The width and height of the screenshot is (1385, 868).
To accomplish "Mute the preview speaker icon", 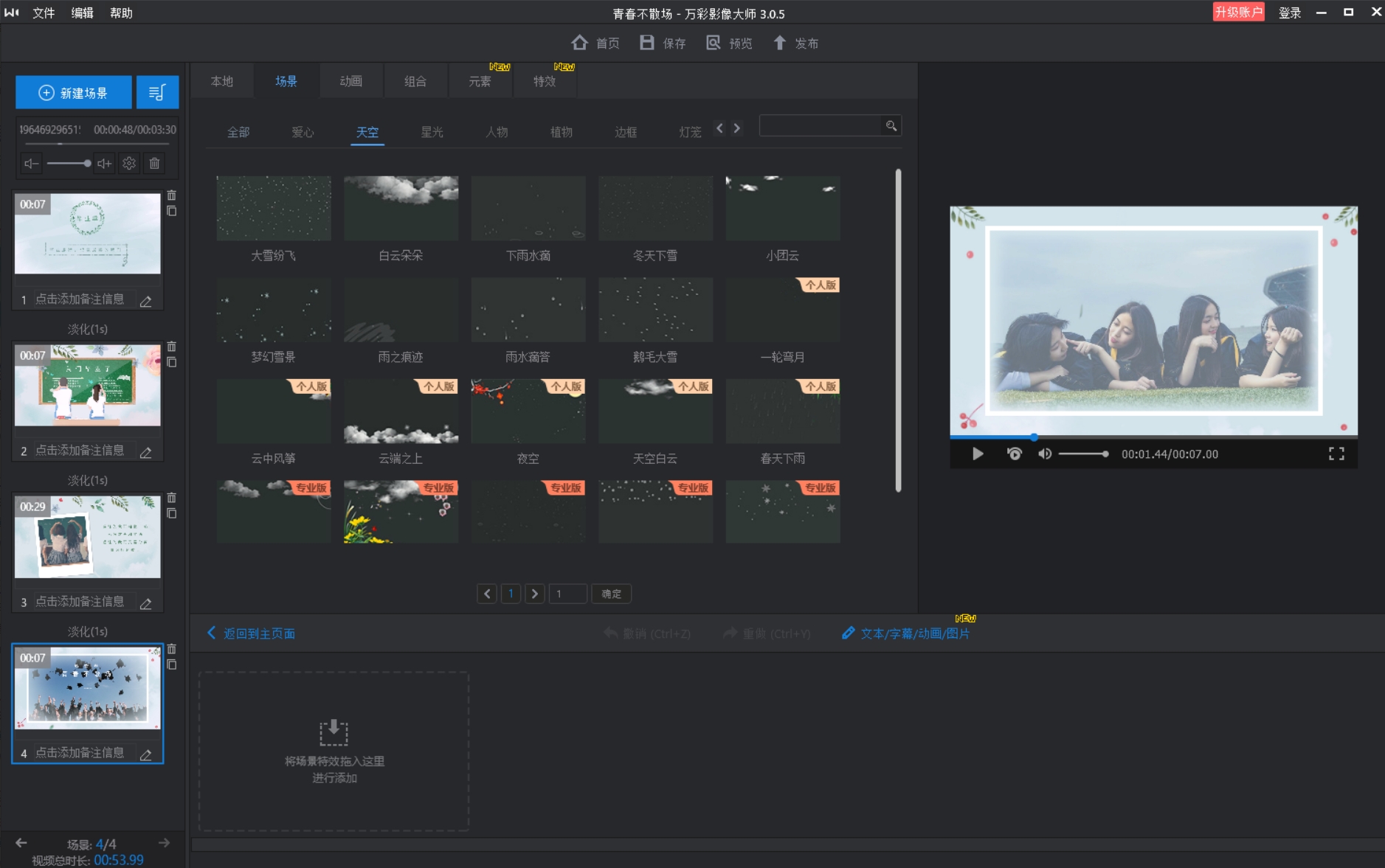I will tap(1045, 454).
